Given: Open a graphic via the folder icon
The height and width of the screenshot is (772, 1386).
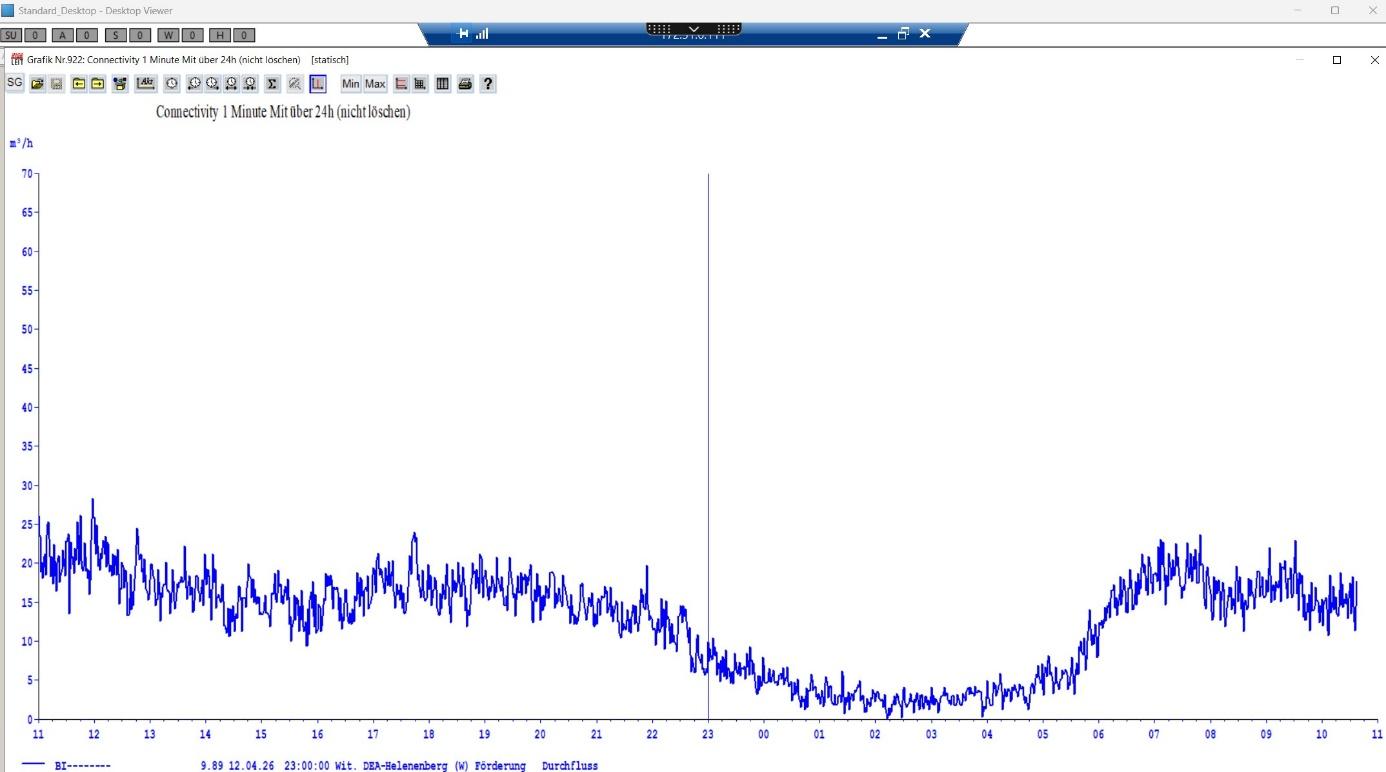Looking at the screenshot, I should (37, 84).
